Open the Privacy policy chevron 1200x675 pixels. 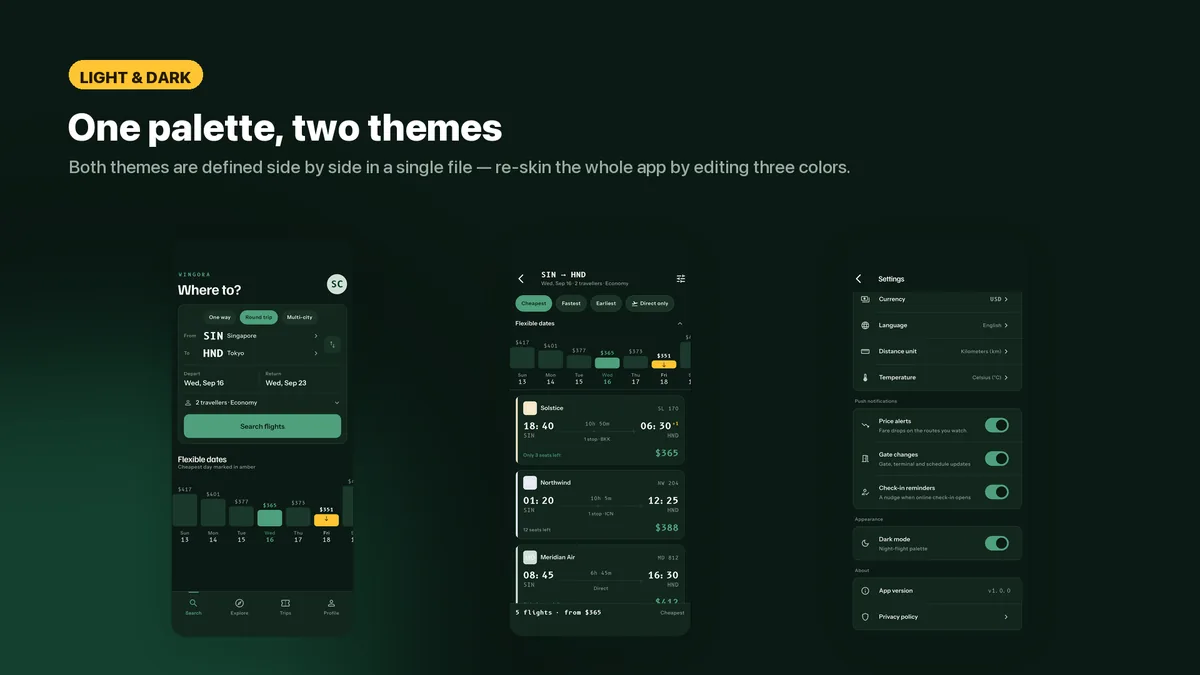coord(1006,617)
